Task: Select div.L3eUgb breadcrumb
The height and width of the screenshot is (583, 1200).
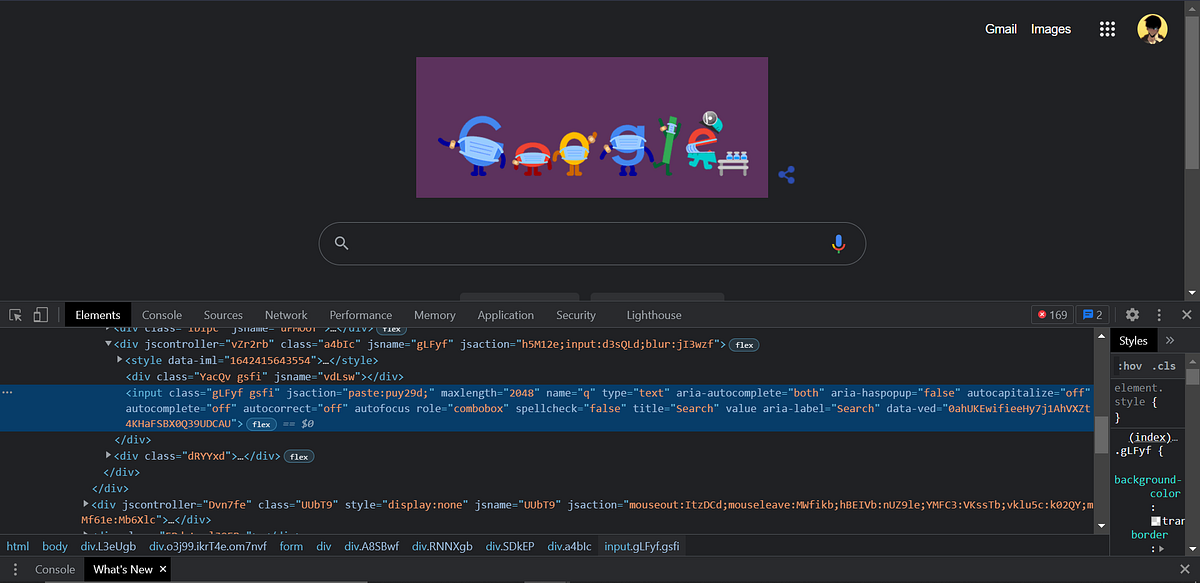Action: point(108,546)
